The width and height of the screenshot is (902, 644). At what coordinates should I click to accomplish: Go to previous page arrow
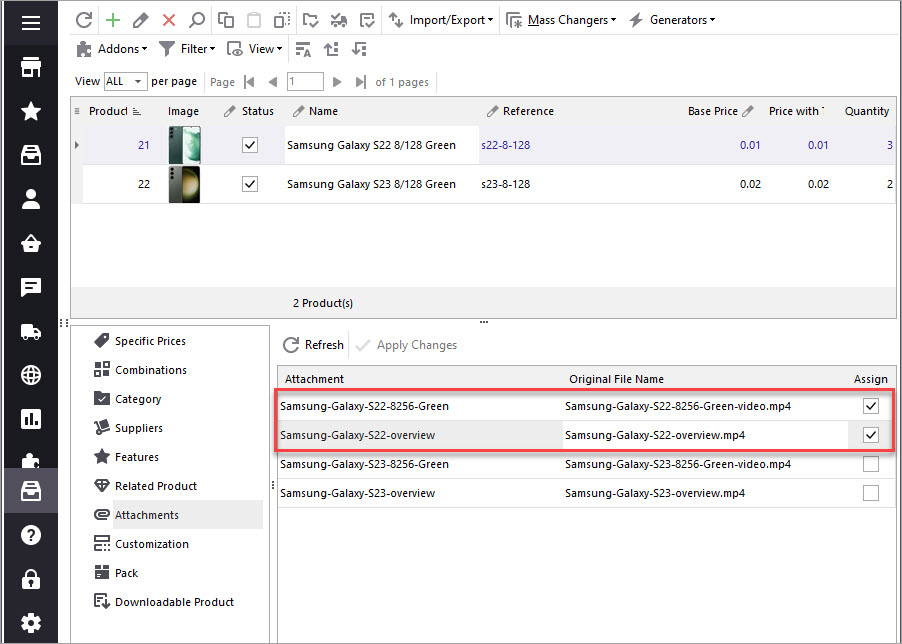tap(273, 82)
